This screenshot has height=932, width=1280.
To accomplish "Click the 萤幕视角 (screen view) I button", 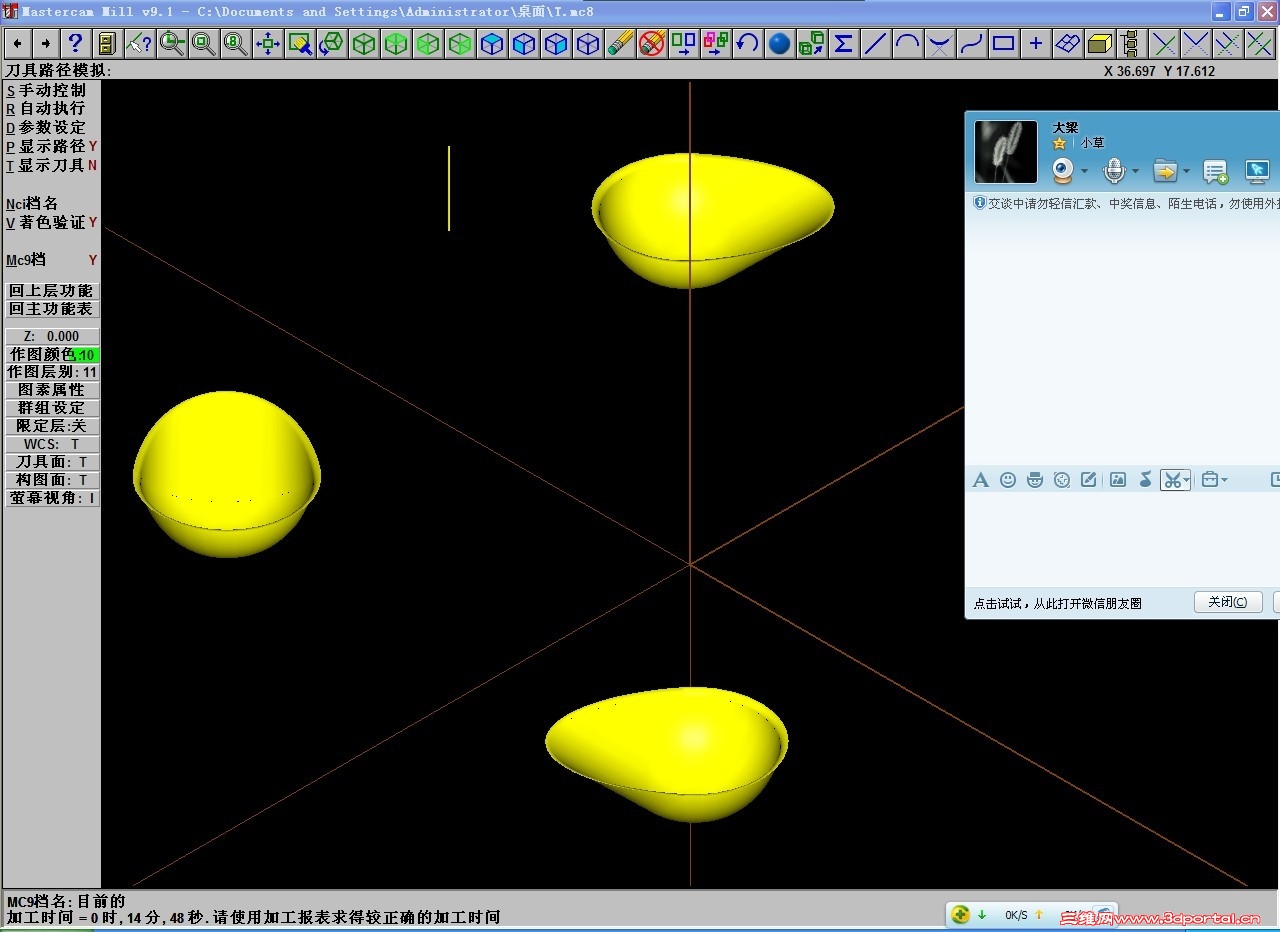I will tap(52, 498).
